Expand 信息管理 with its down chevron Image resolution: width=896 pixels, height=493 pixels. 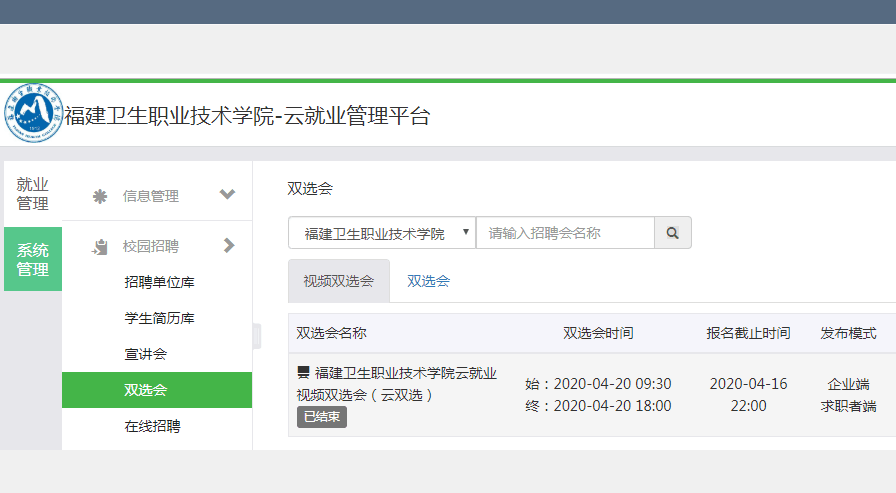pyautogui.click(x=227, y=195)
